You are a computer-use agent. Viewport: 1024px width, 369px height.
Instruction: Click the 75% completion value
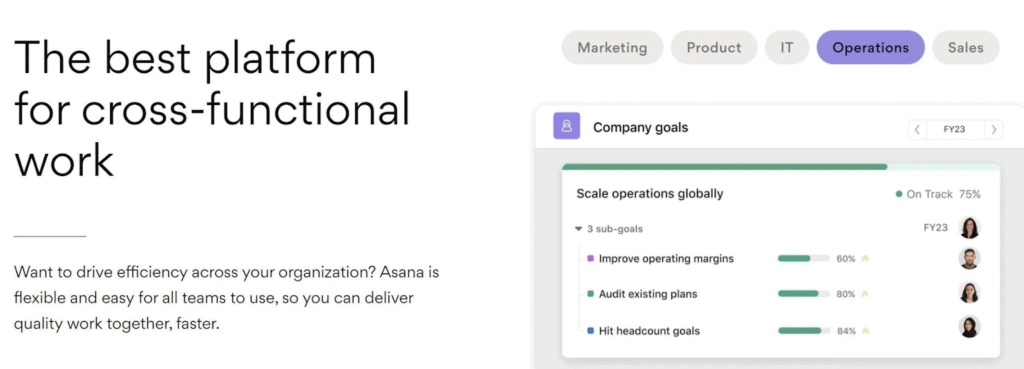pyautogui.click(x=969, y=194)
